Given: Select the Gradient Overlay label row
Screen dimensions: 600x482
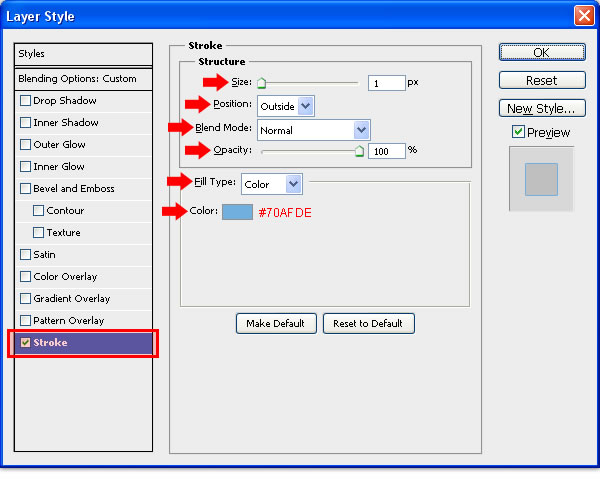Looking at the screenshot, I should pyautogui.click(x=72, y=299).
